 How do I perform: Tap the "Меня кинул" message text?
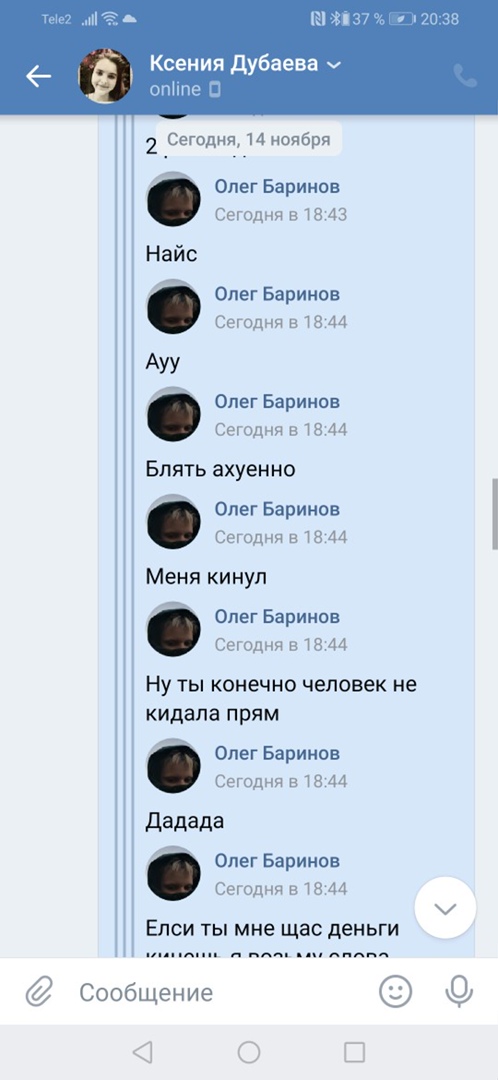coord(206,577)
